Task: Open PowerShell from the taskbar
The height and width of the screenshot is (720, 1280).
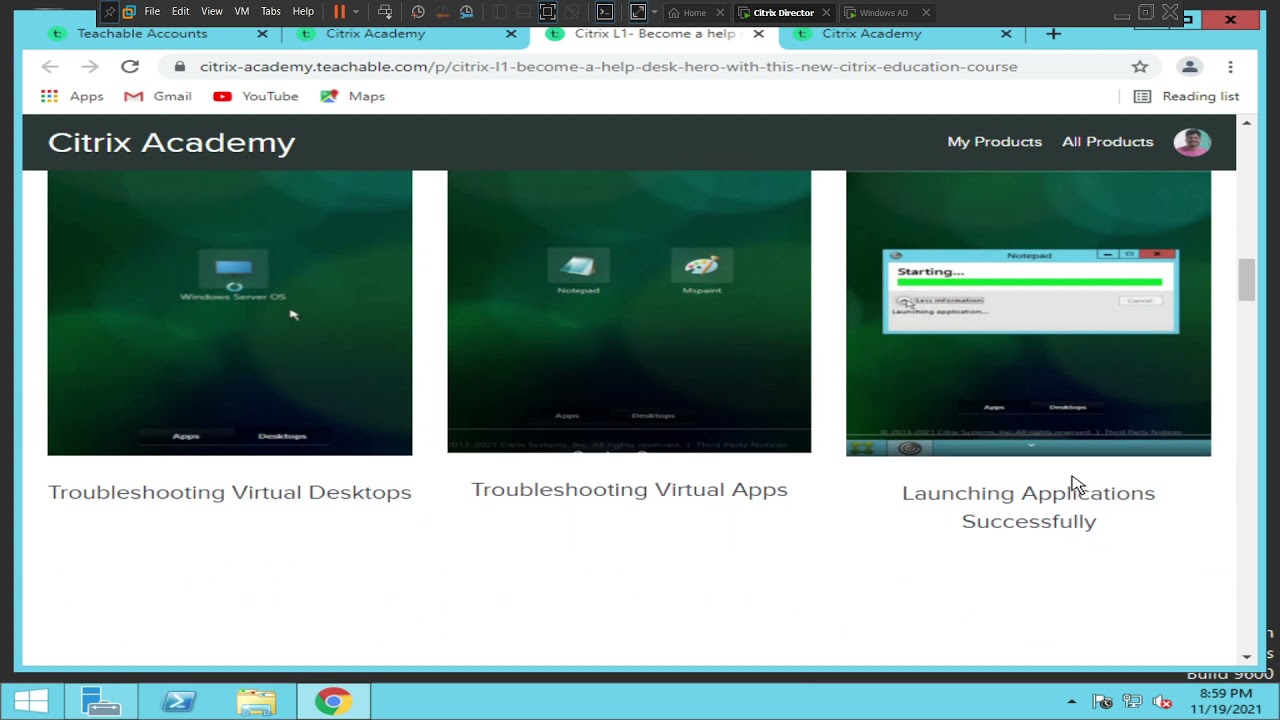Action: (x=179, y=702)
